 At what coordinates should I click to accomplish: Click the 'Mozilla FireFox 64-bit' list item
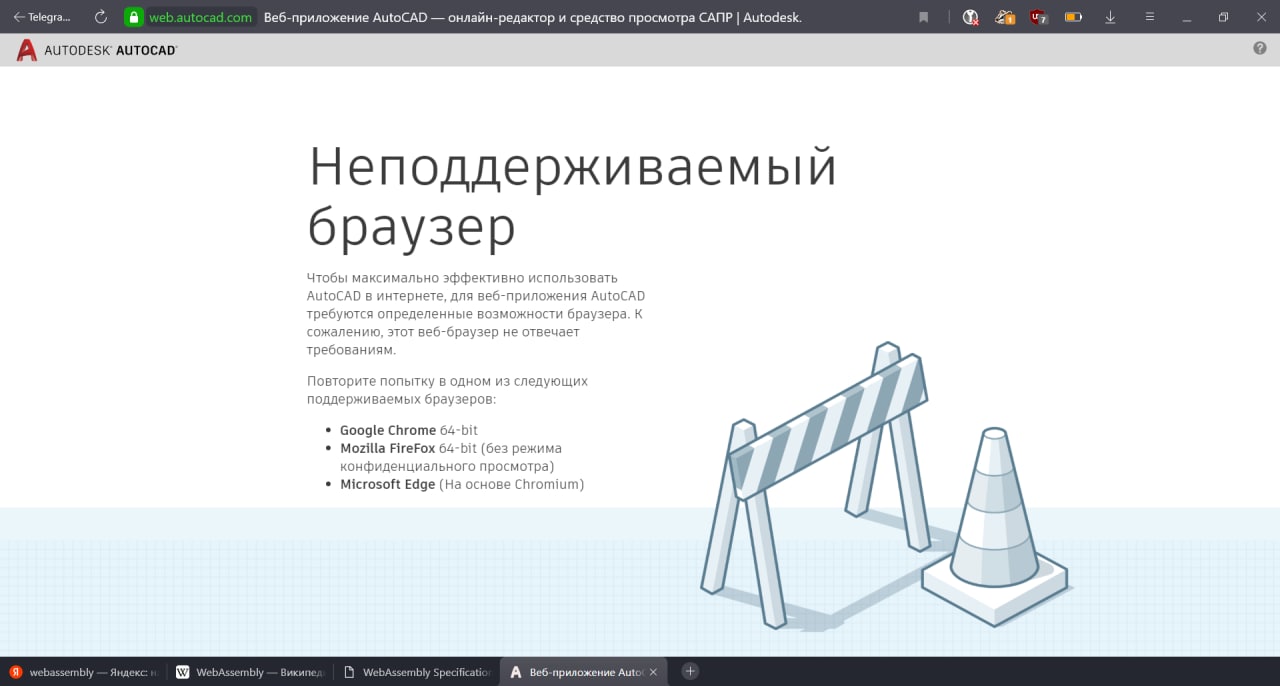coord(451,457)
